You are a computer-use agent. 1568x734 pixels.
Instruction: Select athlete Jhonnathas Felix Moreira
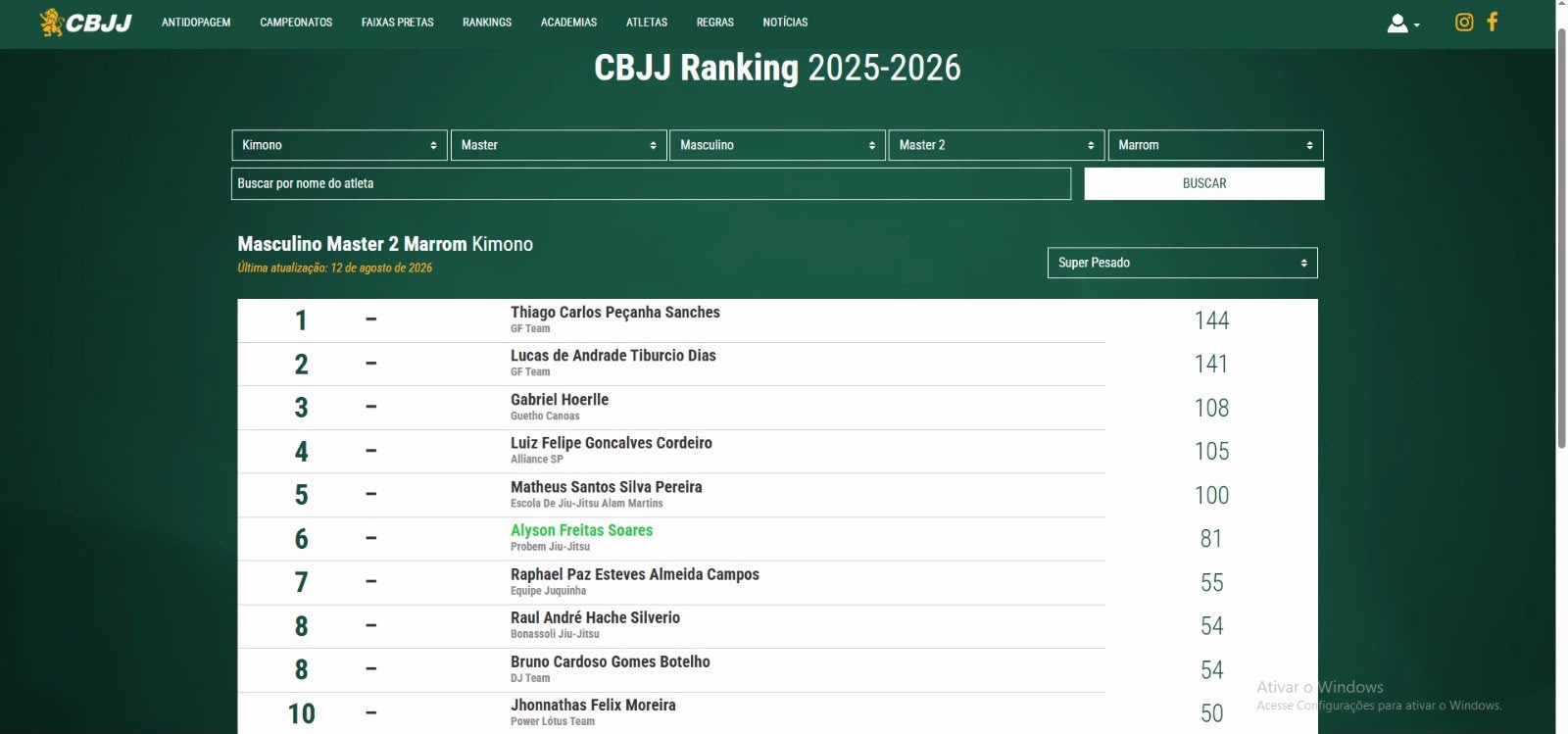point(593,705)
